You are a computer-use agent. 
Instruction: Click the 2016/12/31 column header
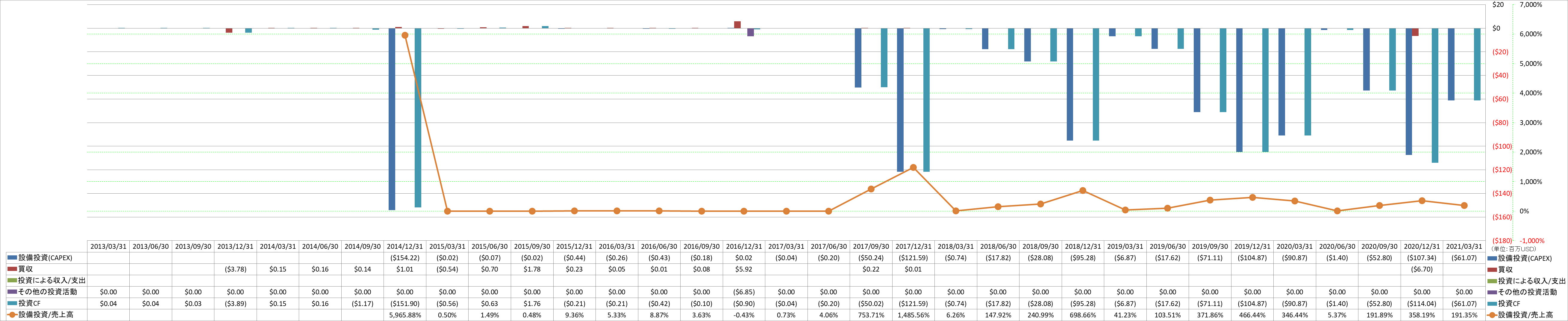point(744,247)
